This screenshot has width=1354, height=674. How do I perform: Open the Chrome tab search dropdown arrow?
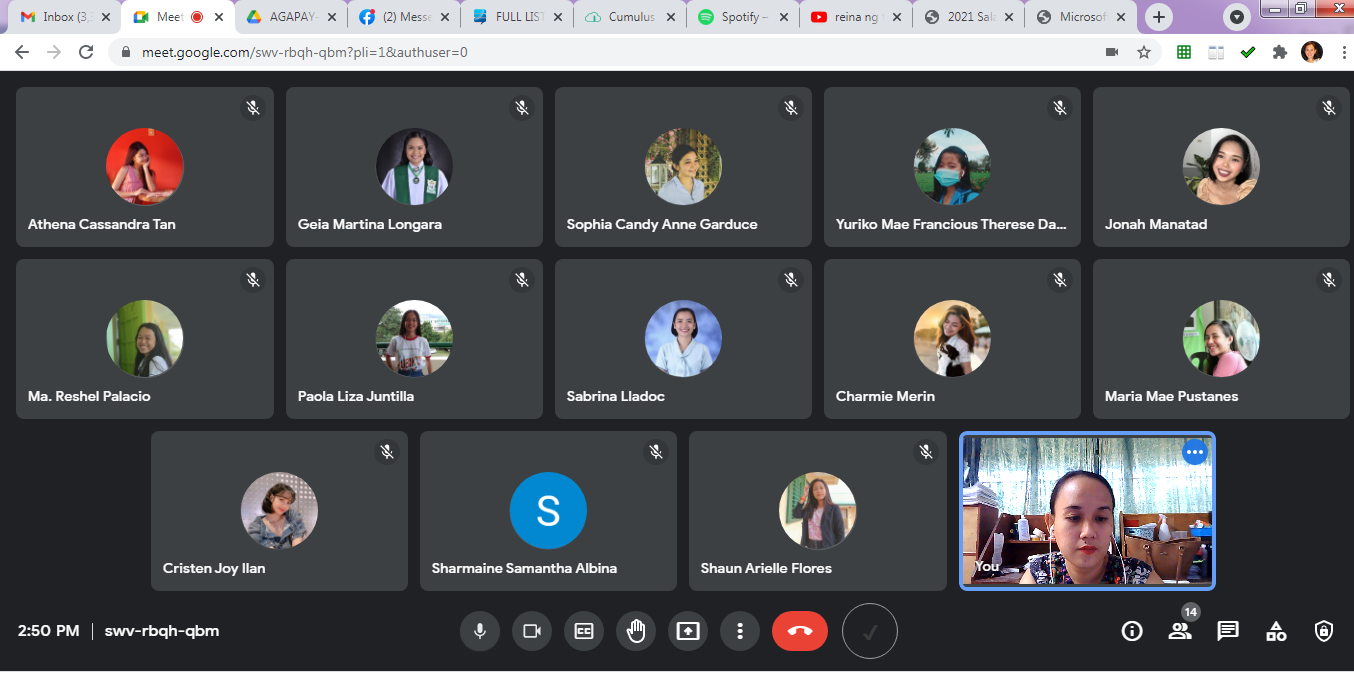click(x=1238, y=17)
